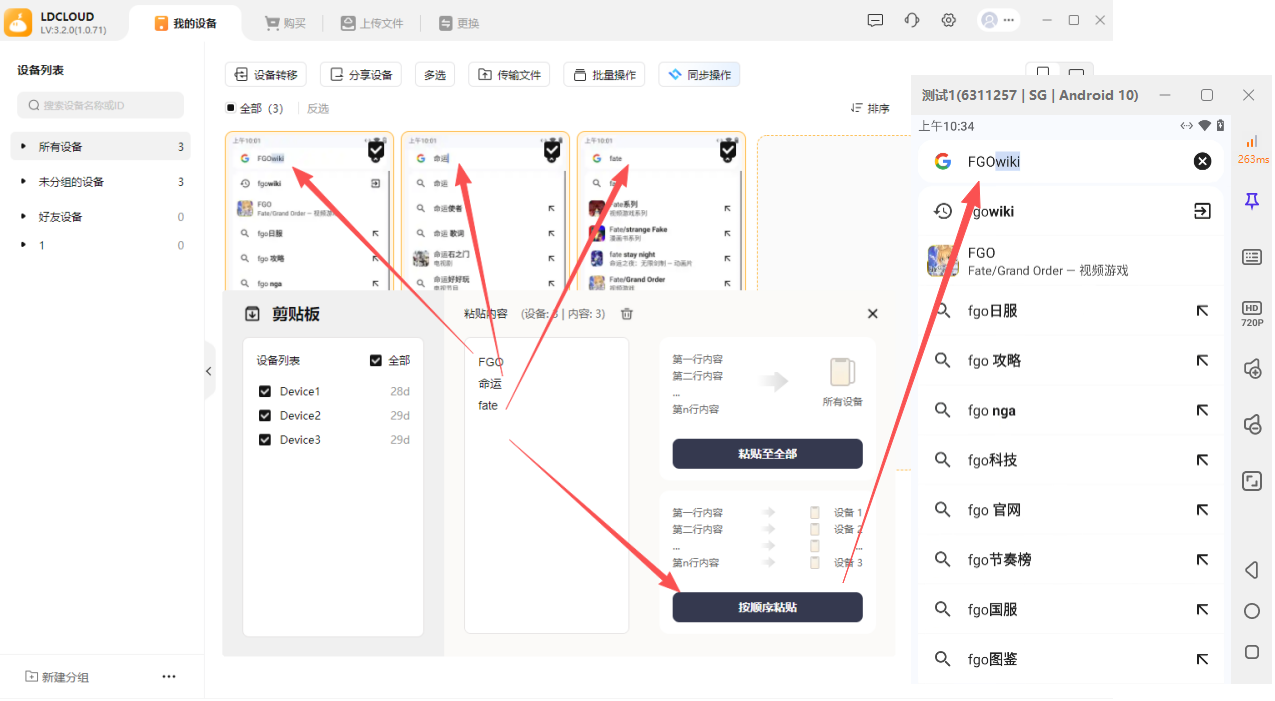Viewport: 1275px width, 701px height.
Task: Open the keyboard icon in phone sidebar
Action: [1251, 257]
